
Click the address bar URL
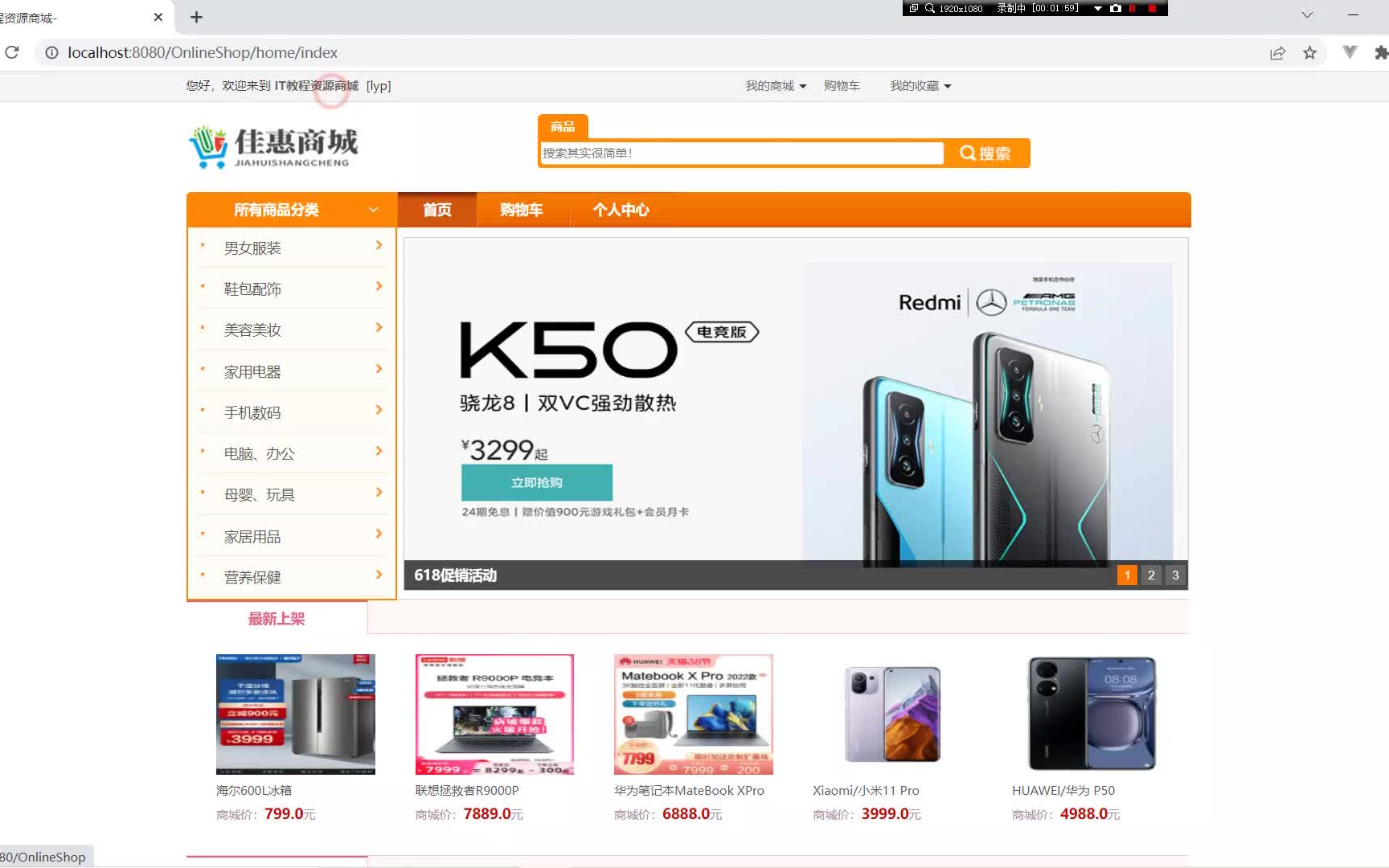203,52
